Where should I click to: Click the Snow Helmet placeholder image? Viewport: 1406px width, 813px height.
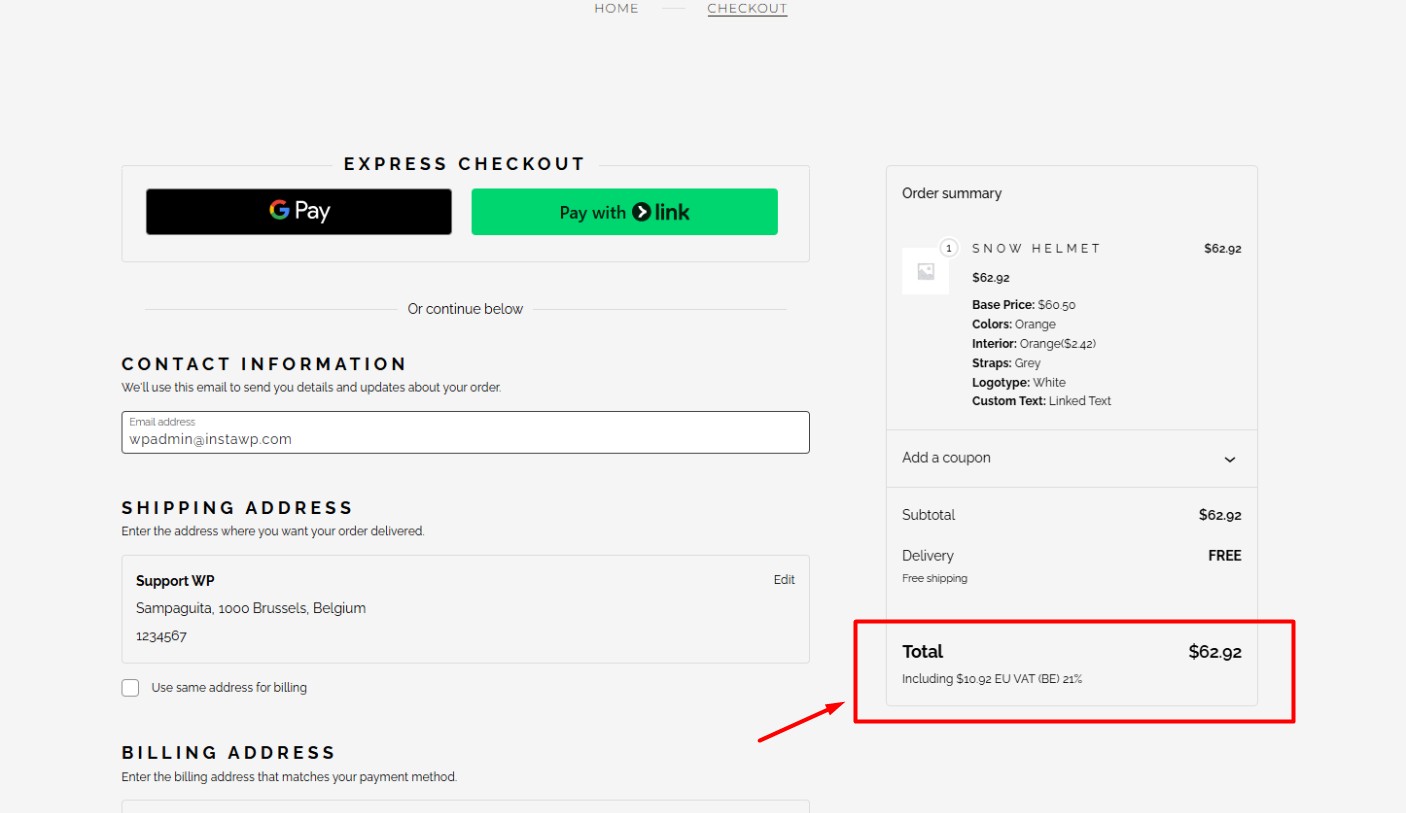(925, 271)
